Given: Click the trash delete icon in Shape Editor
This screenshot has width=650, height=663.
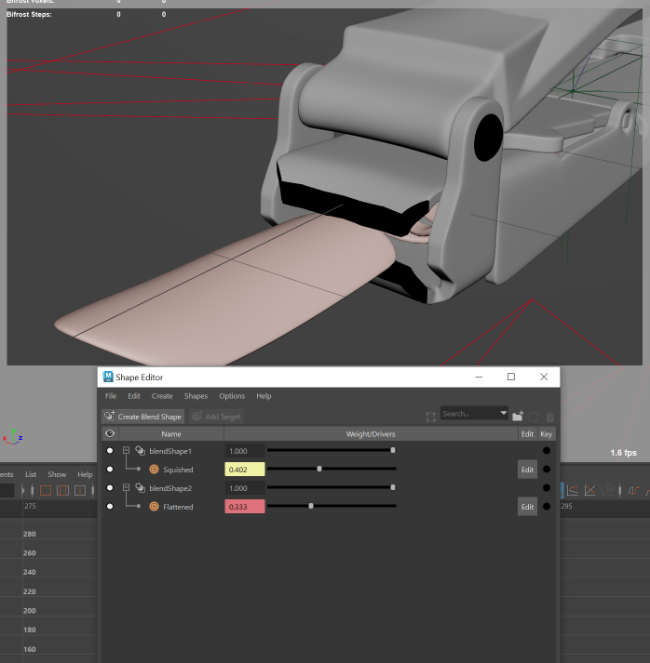Looking at the screenshot, I should pos(550,417).
